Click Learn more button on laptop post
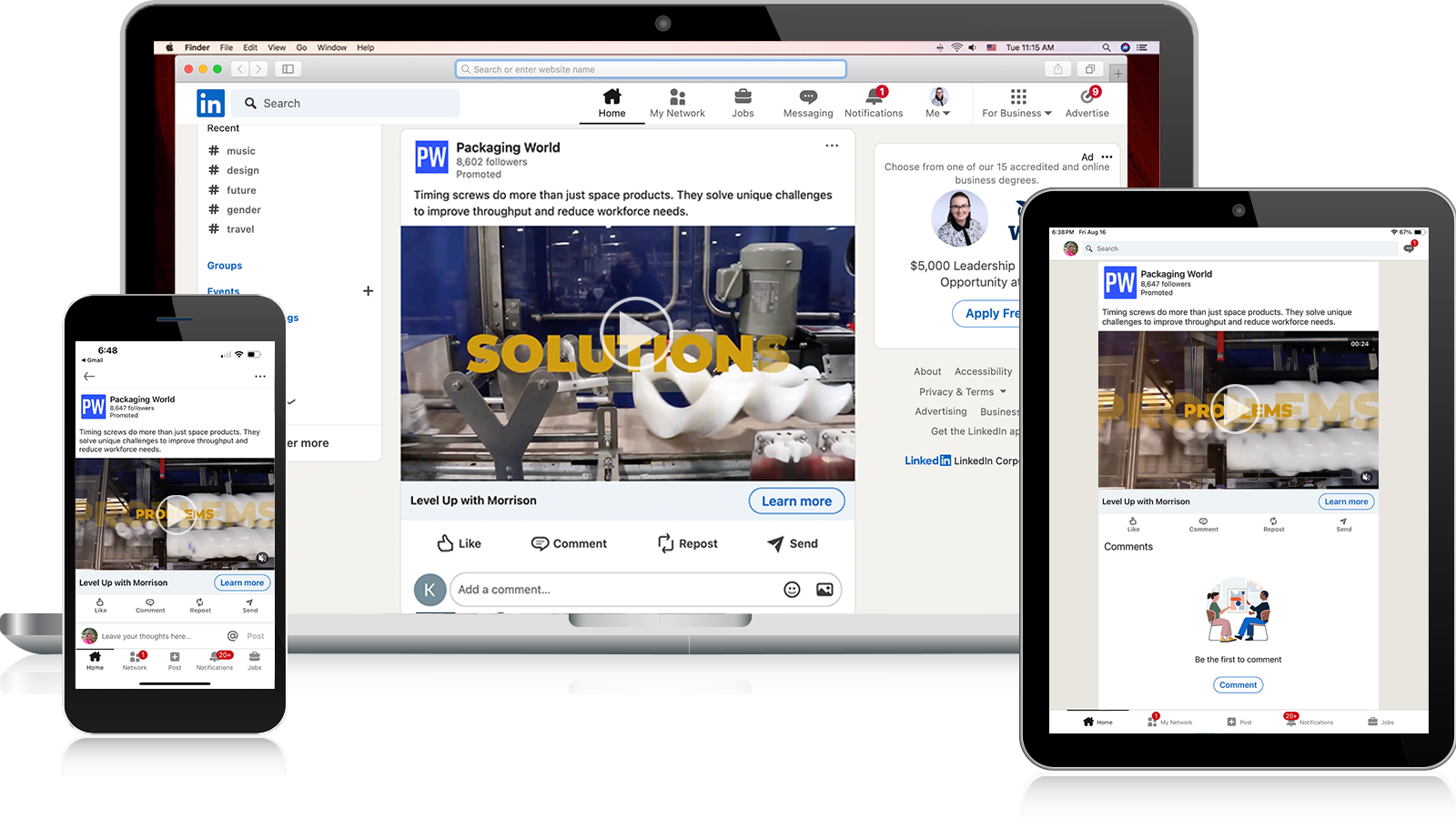Viewport: 1456px width, 819px height. pyautogui.click(x=796, y=501)
